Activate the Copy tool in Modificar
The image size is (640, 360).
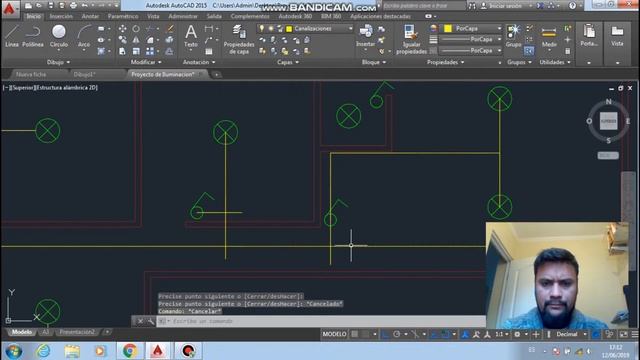122,40
